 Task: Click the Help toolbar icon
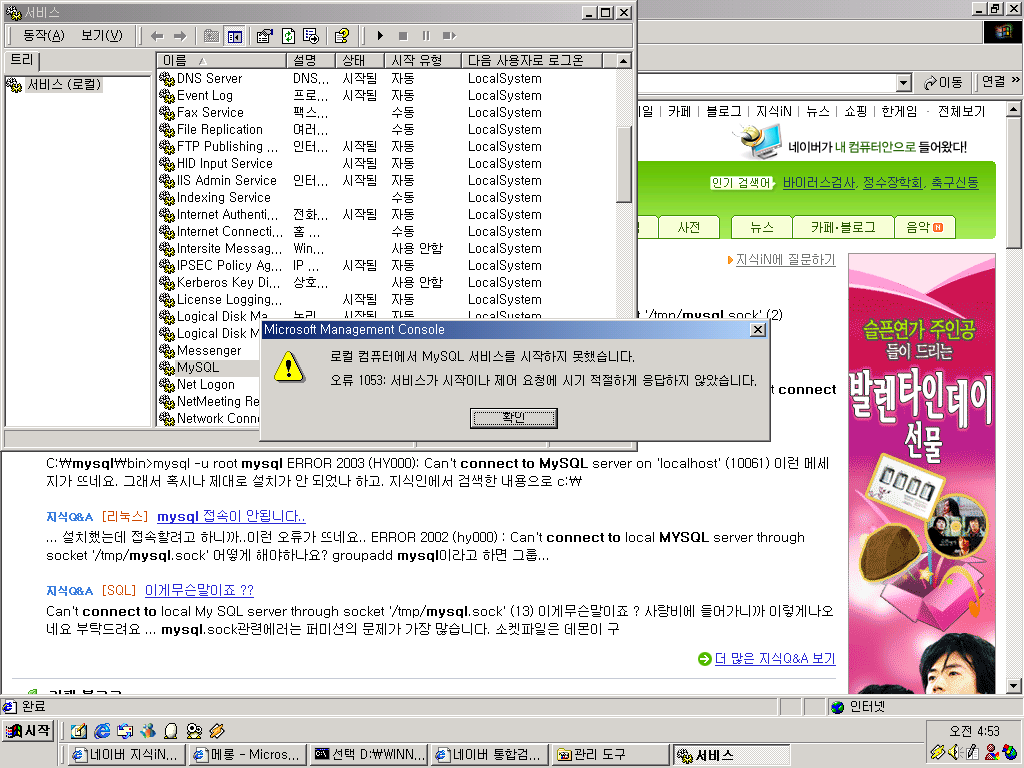pos(342,36)
